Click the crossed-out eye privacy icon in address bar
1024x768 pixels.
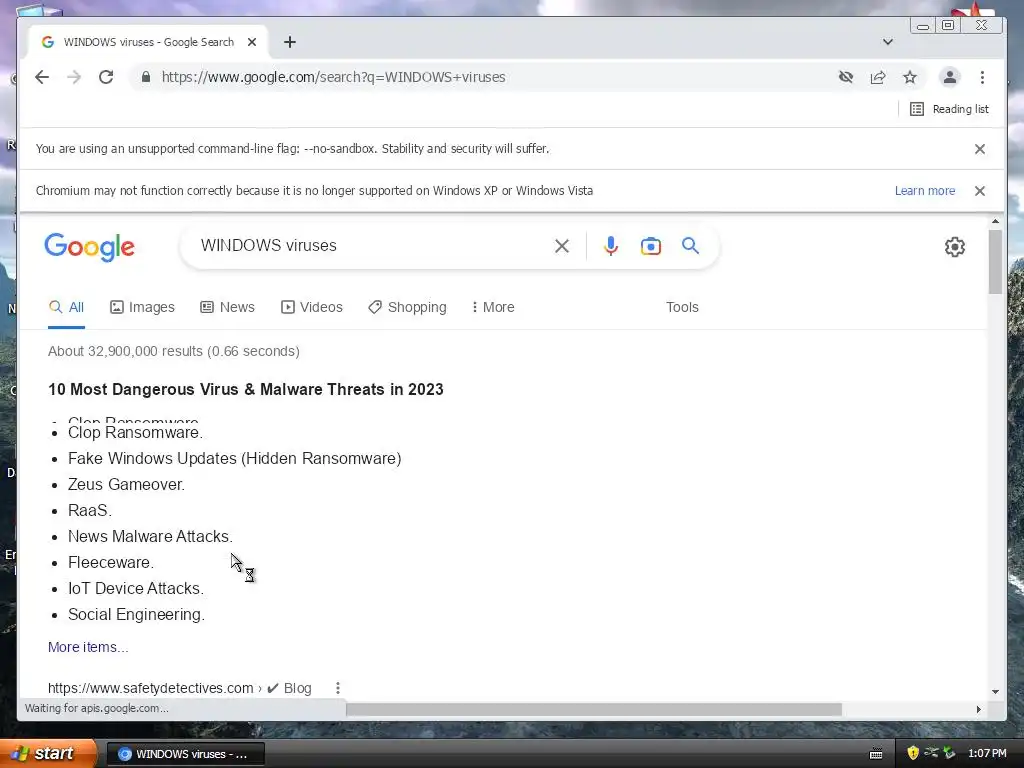point(846,77)
